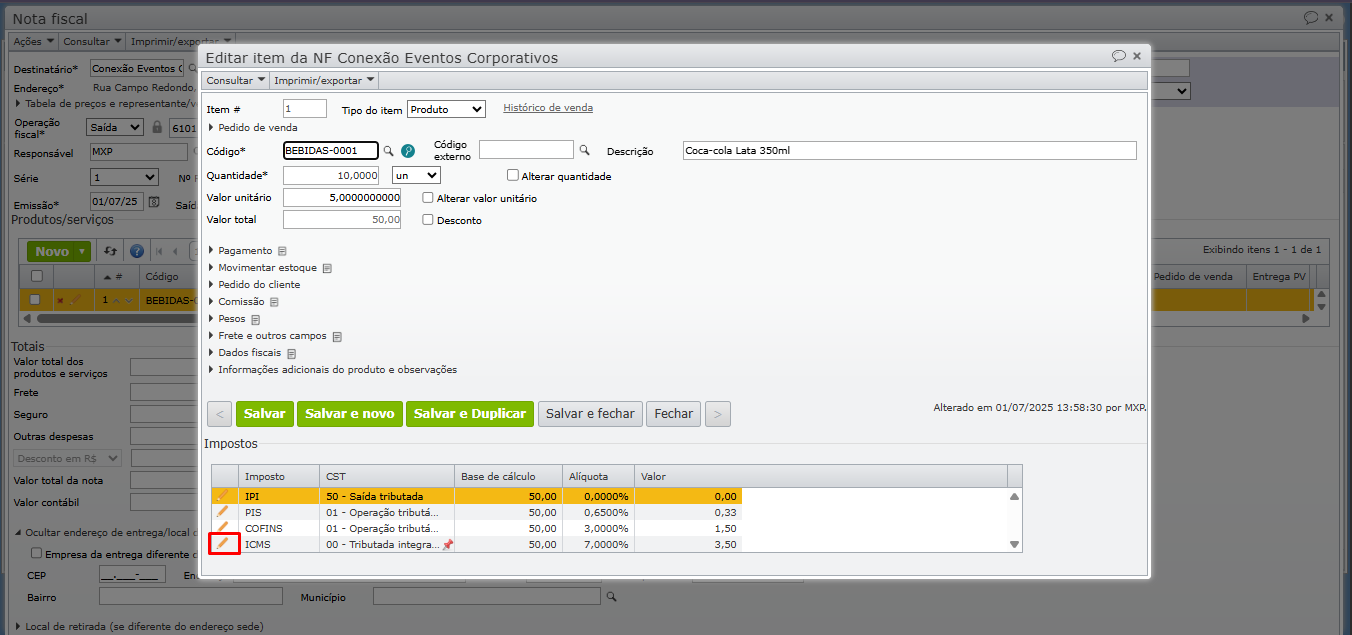1352x635 pixels.
Task: Open the Série dropdown in Nota fiscal
Action: pos(124,177)
